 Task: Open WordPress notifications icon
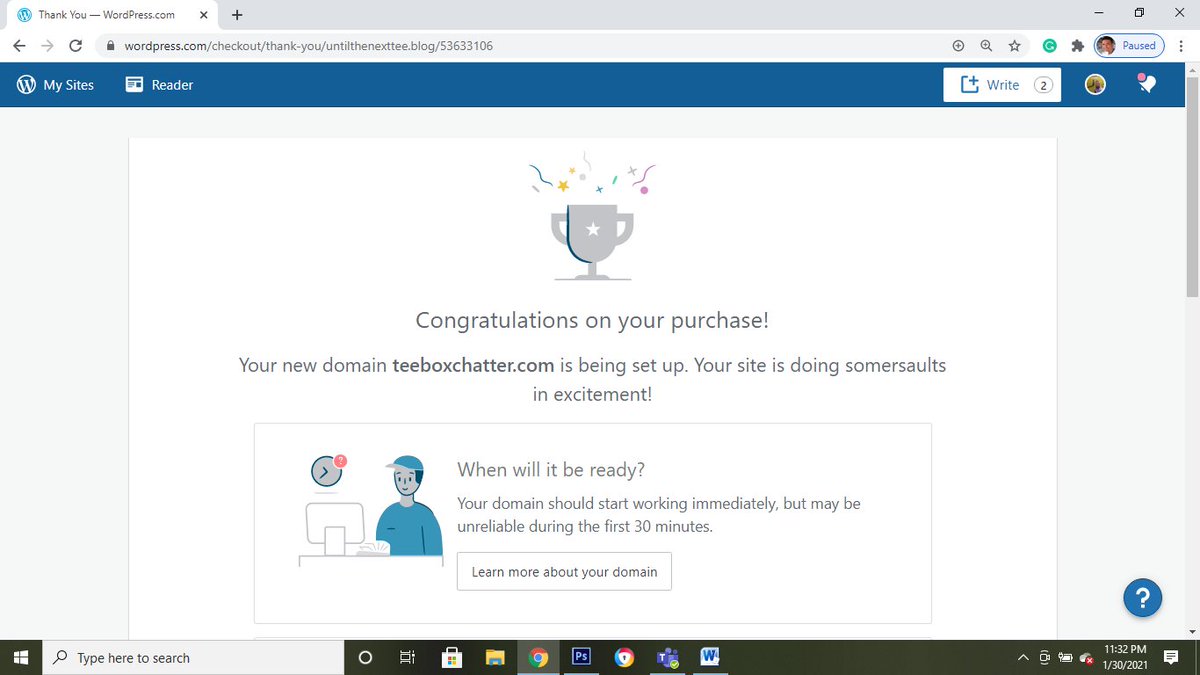1147,84
